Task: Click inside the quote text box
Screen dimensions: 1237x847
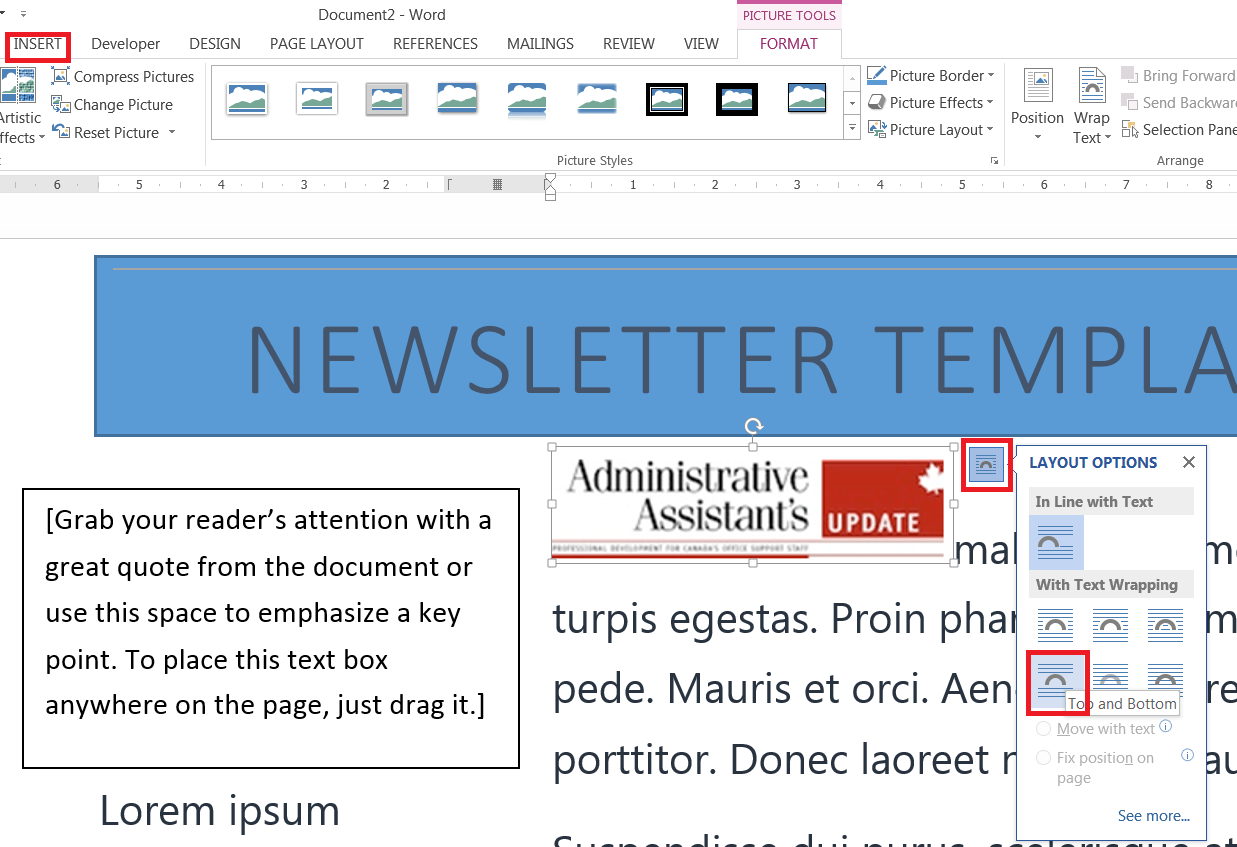Action: 271,628
